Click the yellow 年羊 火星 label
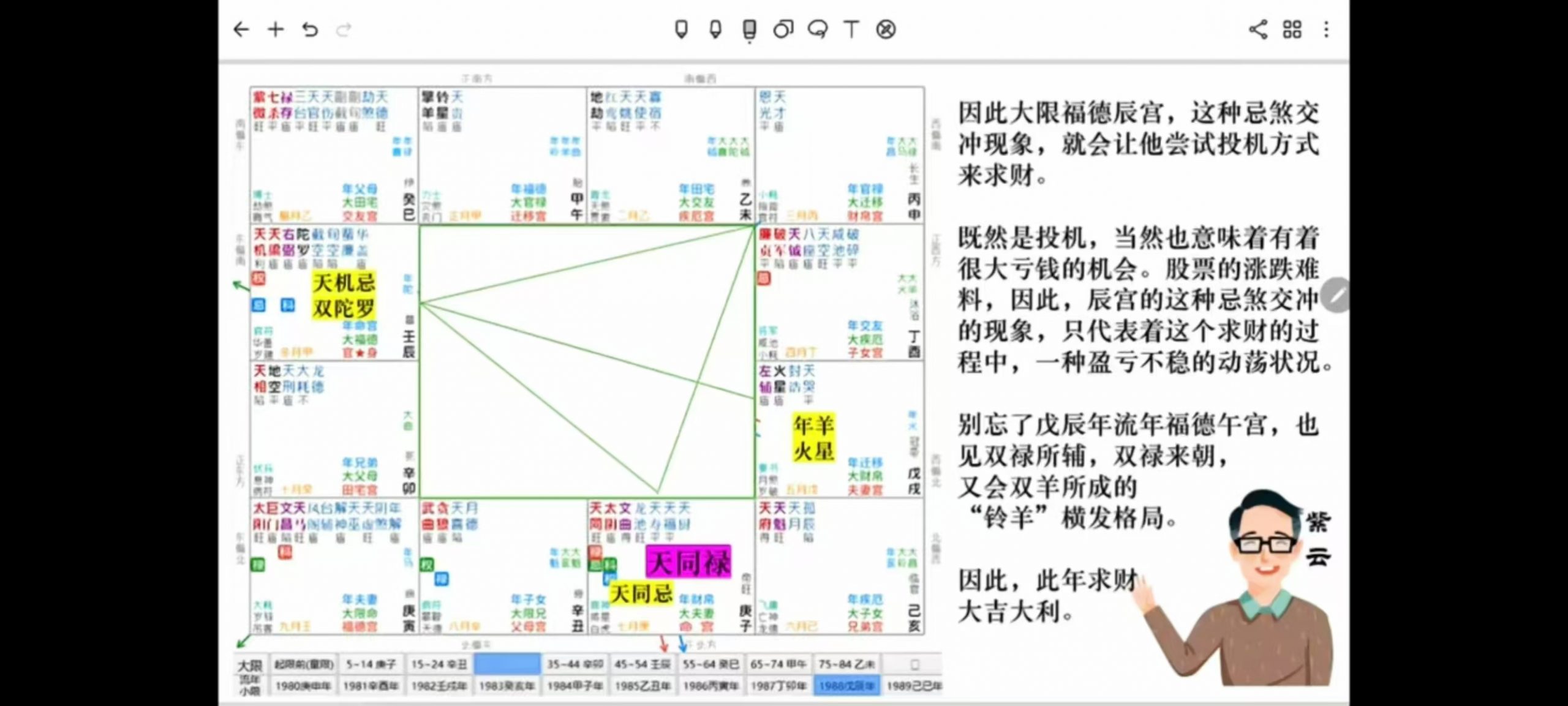Viewport: 1568px width, 706px height. pos(813,437)
